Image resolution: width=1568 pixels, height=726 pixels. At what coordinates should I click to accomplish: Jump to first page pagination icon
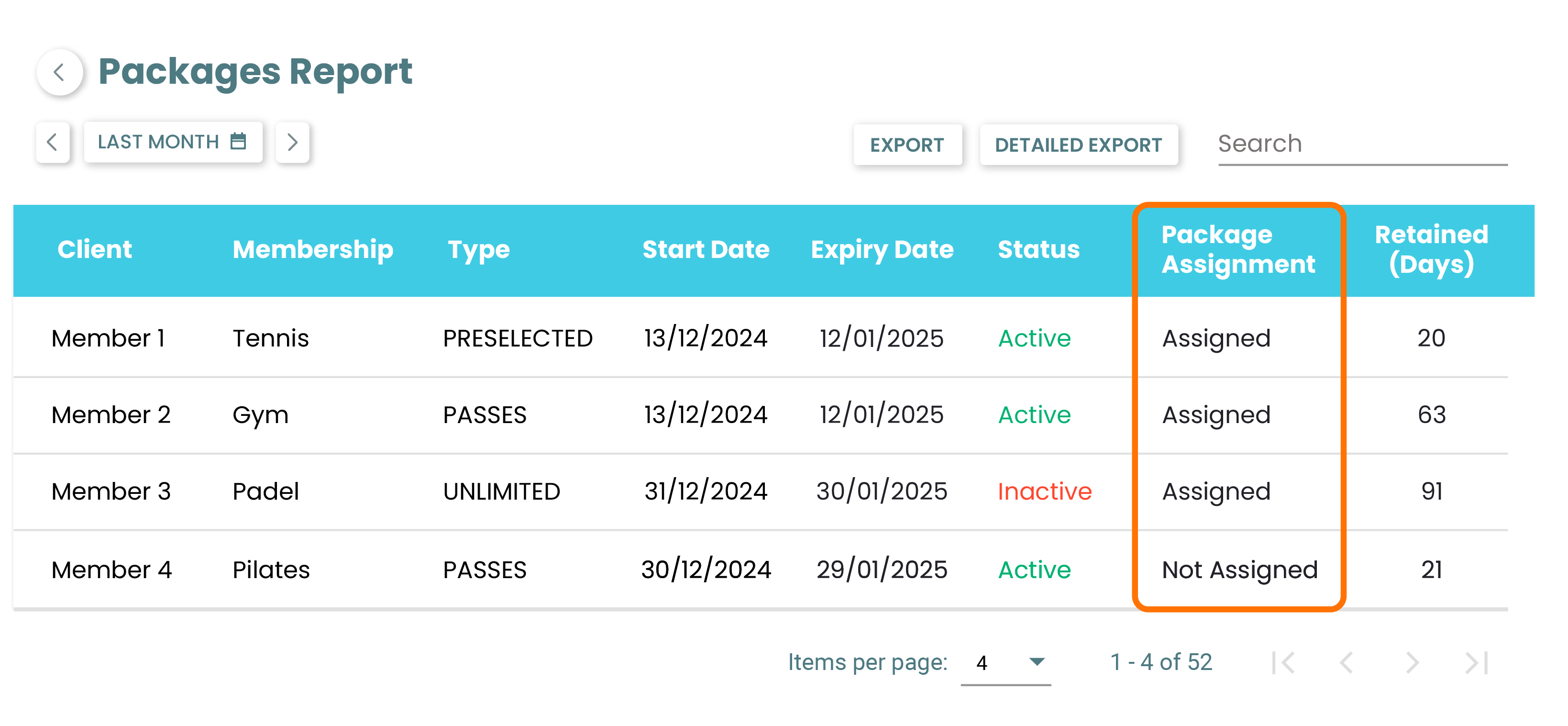[x=1283, y=662]
